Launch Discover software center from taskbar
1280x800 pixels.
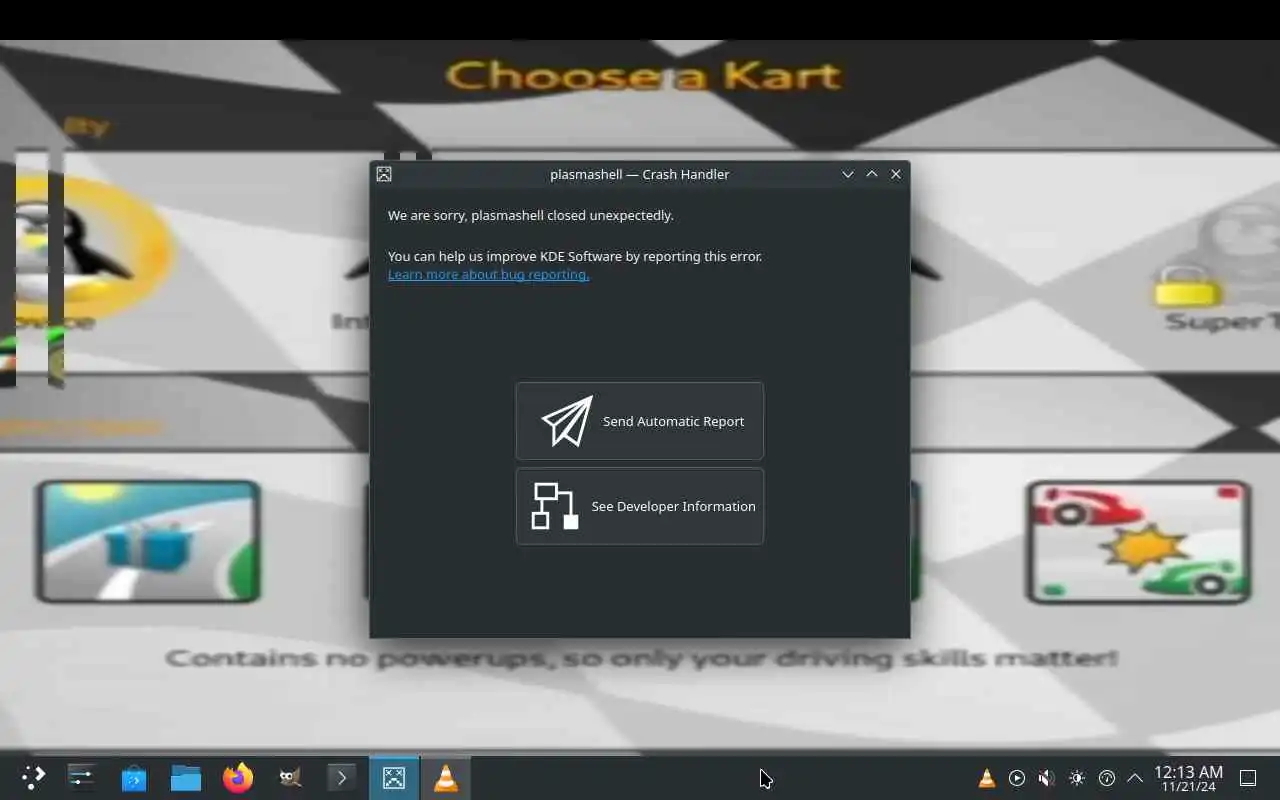(x=134, y=778)
